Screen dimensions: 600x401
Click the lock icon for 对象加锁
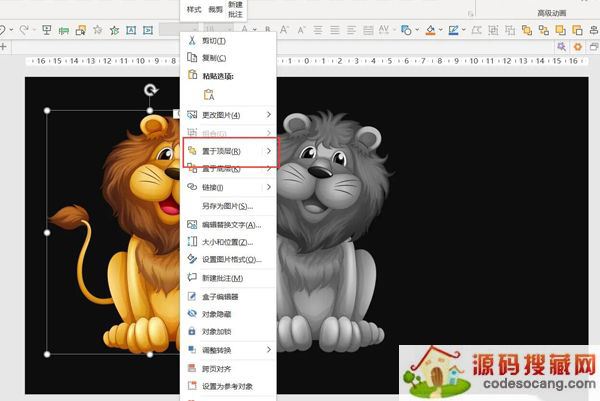[x=193, y=331]
